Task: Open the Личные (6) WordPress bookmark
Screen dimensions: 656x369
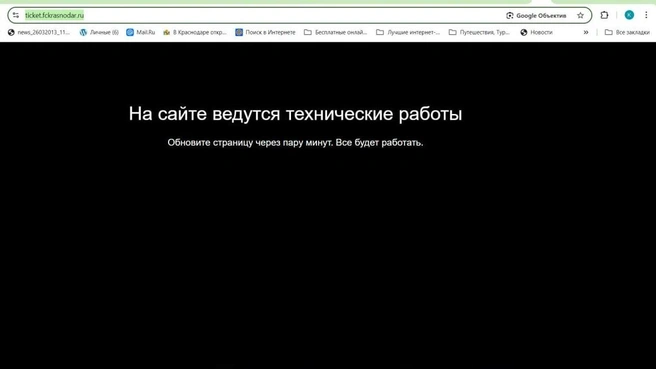Action: 99,32
